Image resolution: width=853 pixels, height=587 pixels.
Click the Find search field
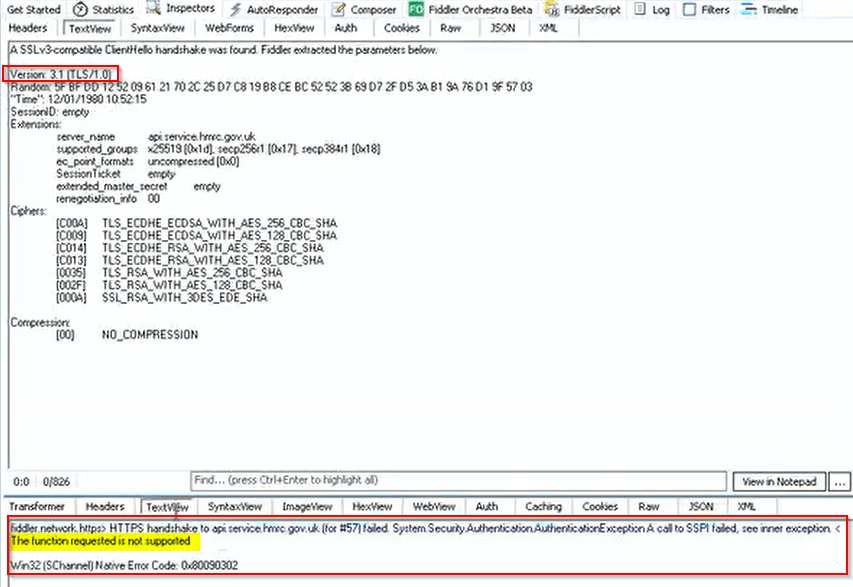[x=458, y=480]
